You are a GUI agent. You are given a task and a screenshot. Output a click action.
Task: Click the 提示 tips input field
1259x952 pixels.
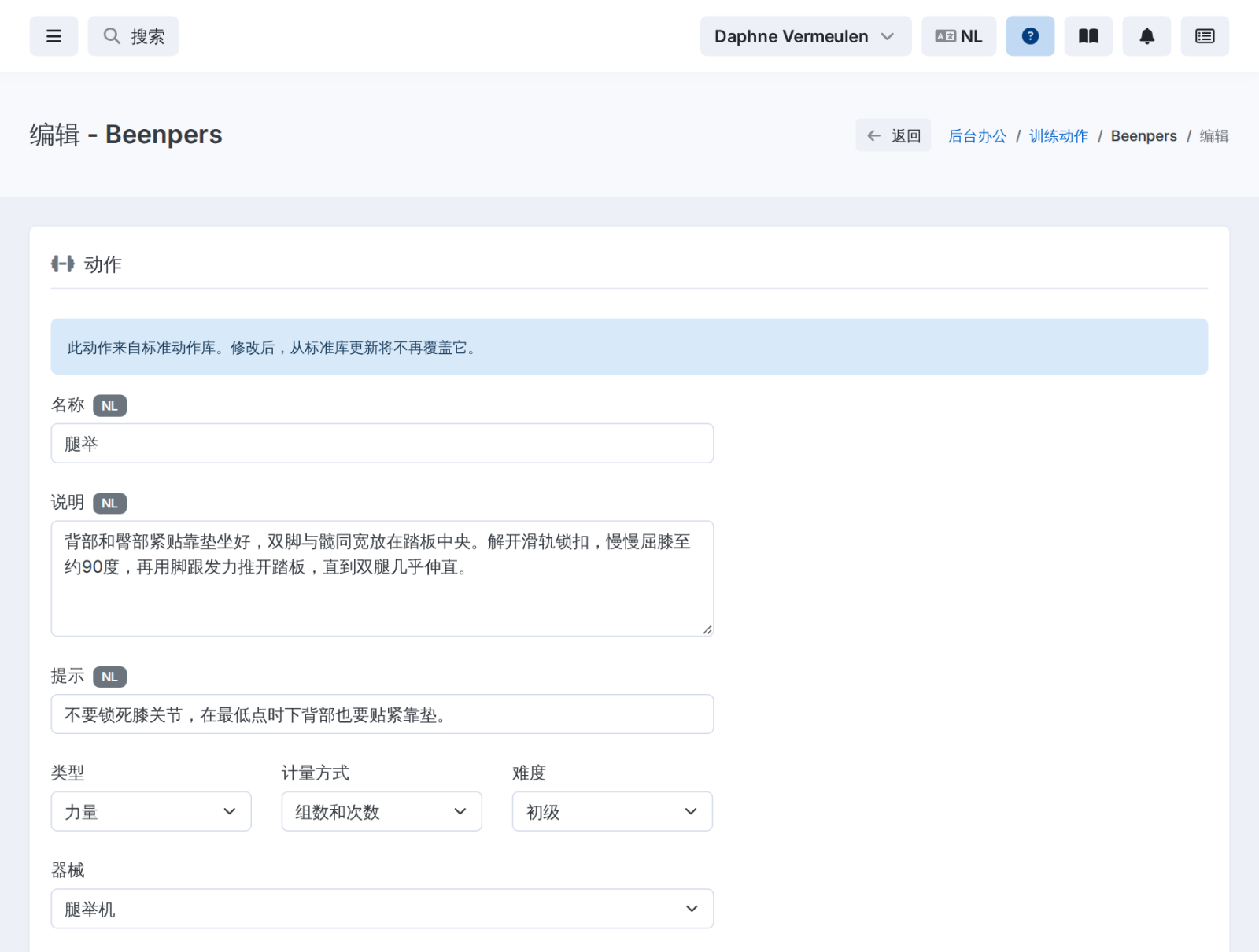tap(382, 714)
